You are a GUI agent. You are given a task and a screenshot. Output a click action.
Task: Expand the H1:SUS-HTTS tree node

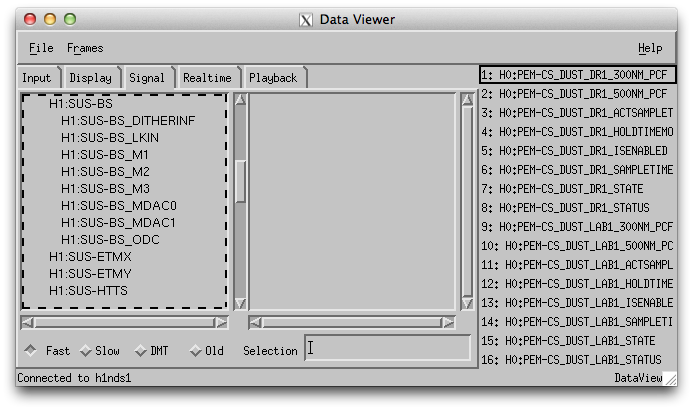(x=88, y=291)
